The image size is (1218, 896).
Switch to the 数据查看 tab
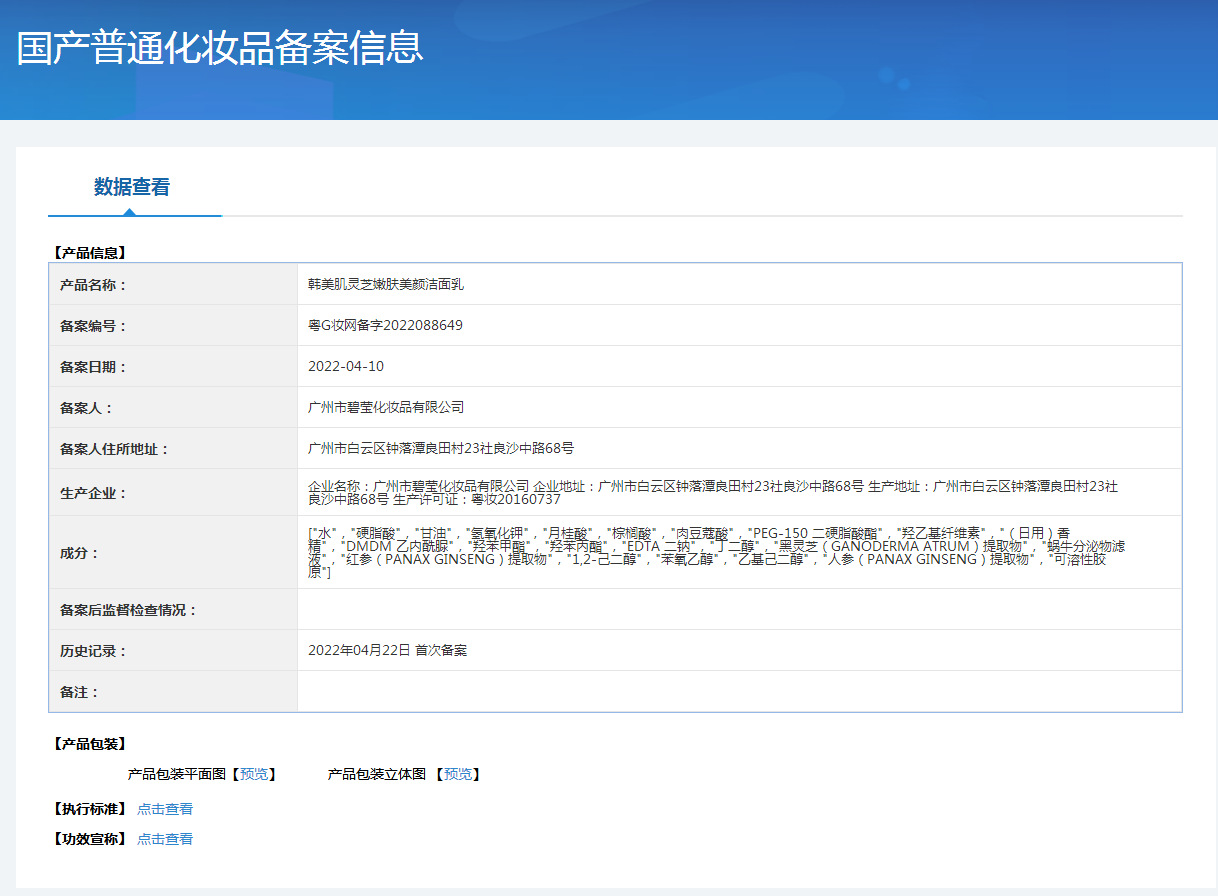click(132, 187)
